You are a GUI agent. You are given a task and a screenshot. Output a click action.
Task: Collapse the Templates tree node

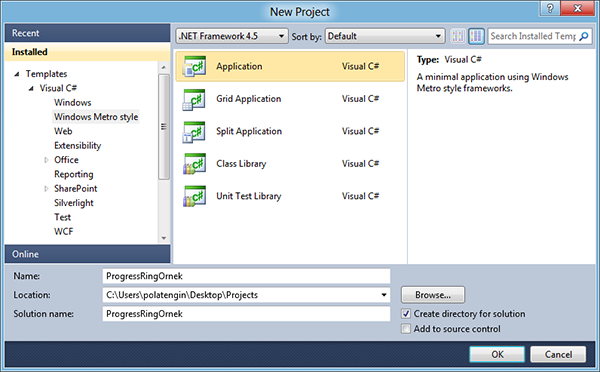click(x=17, y=74)
